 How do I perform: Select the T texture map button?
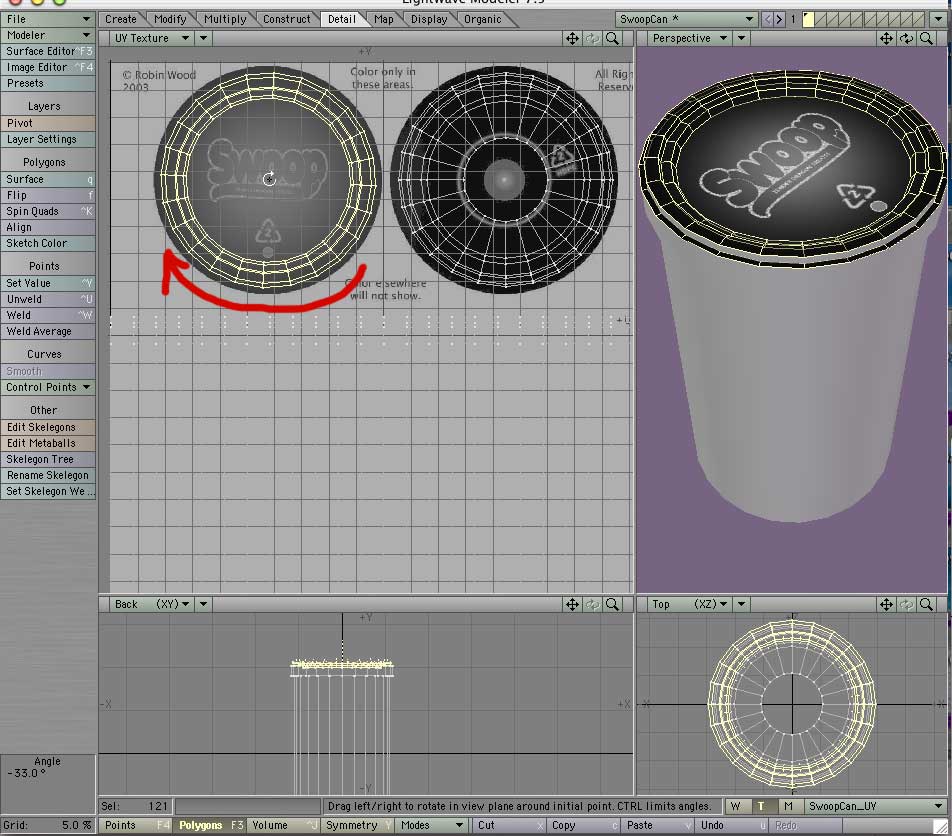point(761,806)
